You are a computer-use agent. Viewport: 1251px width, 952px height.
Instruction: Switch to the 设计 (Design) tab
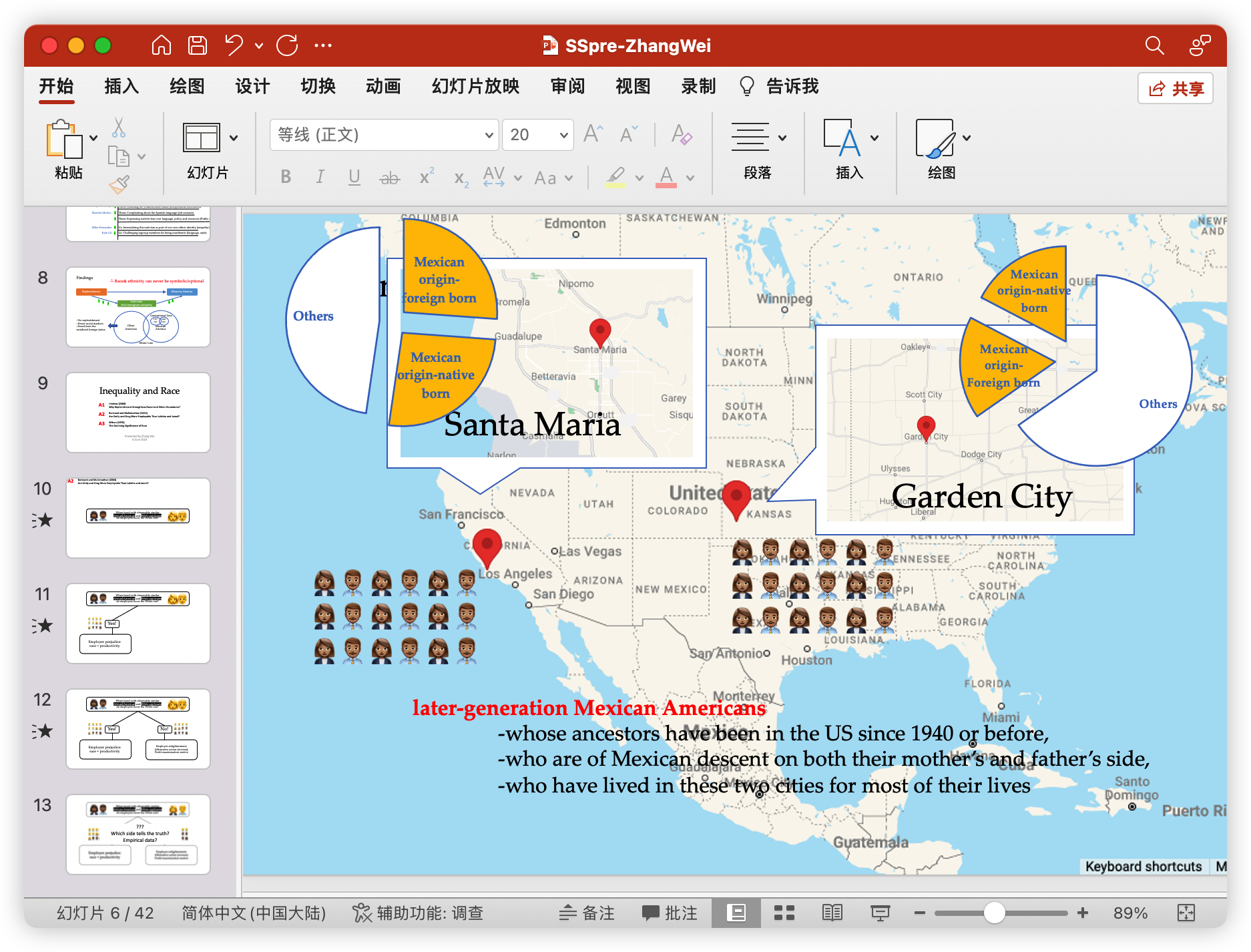click(252, 87)
